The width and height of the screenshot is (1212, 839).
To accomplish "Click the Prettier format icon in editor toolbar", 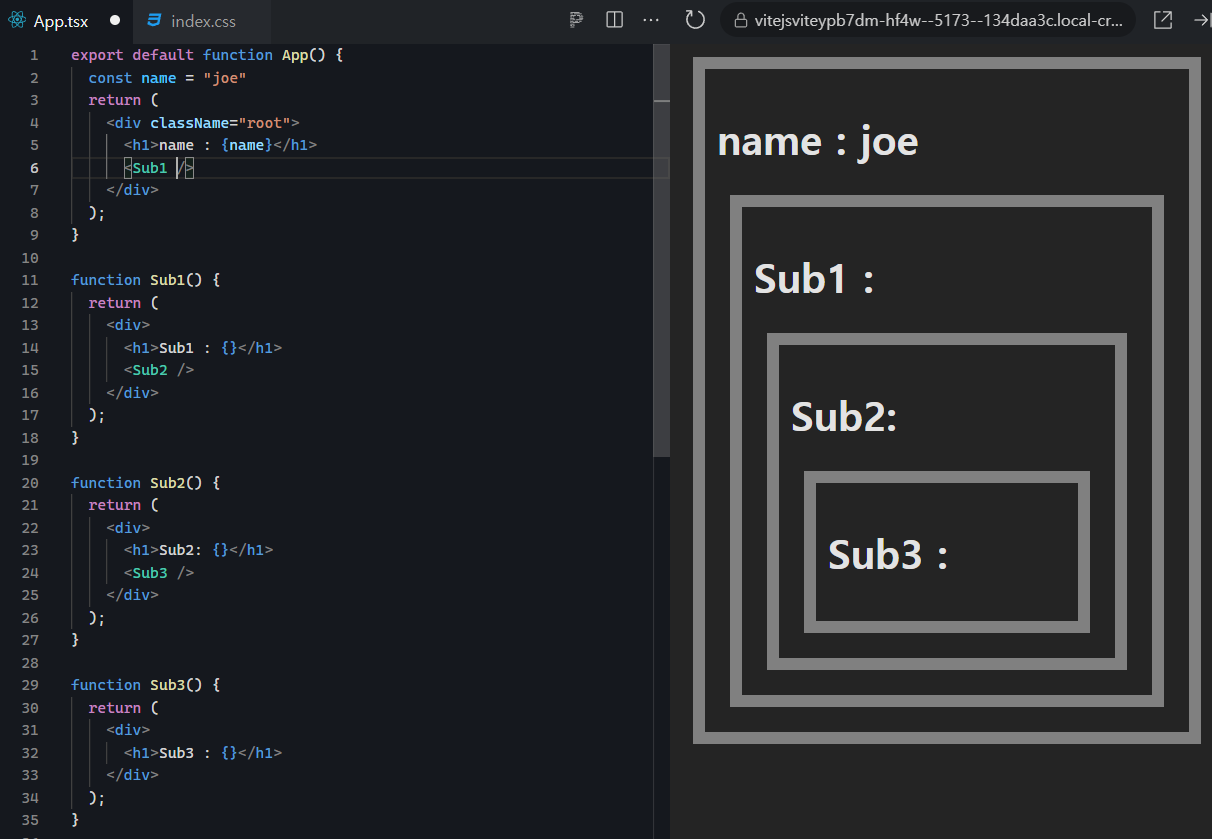I will pos(577,20).
